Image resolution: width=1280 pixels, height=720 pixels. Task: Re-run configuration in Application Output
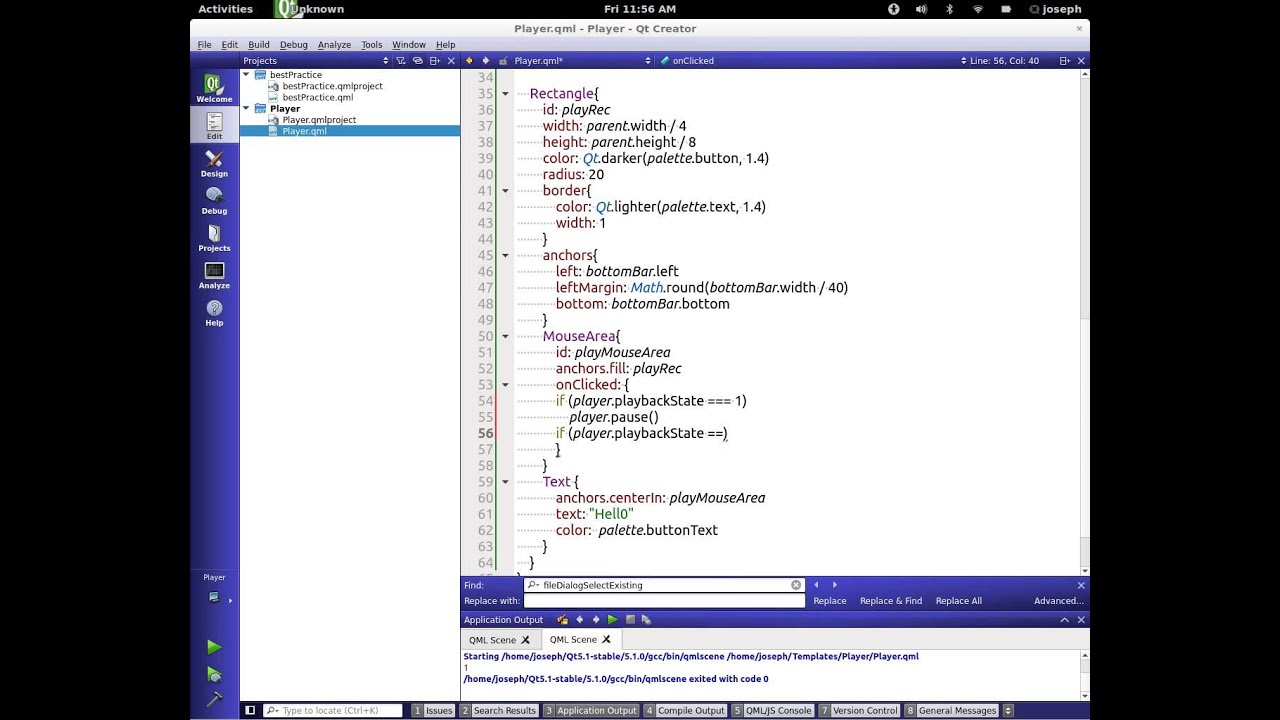pos(613,620)
